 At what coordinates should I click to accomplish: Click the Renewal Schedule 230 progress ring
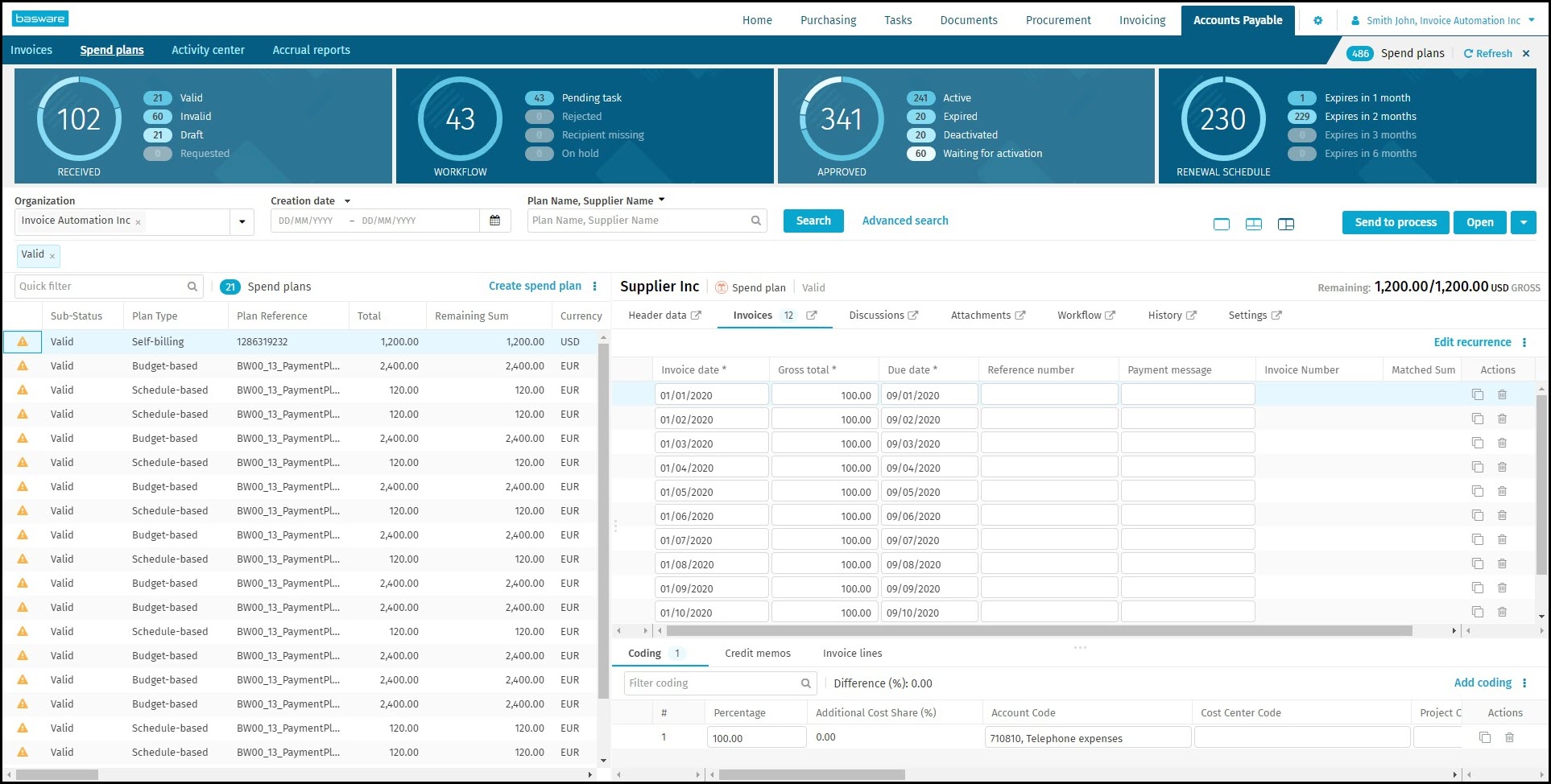point(1223,119)
